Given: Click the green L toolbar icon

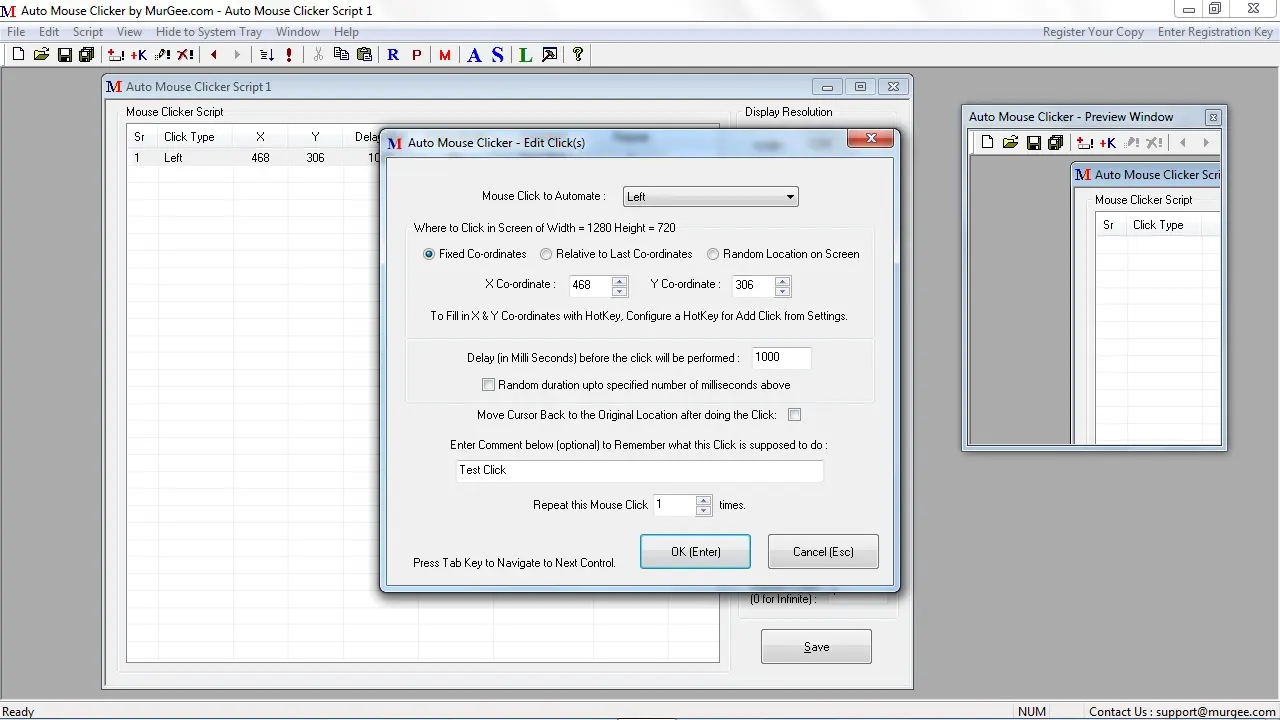Looking at the screenshot, I should (x=526, y=55).
